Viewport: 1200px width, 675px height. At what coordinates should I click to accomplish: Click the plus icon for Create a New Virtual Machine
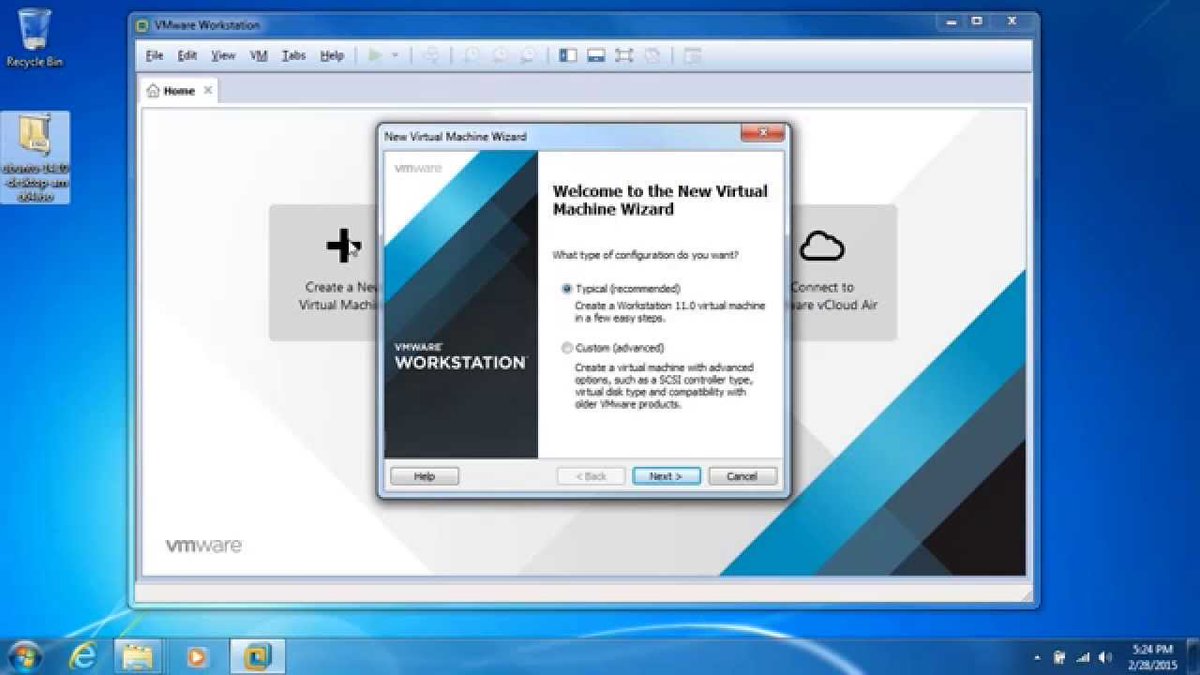(342, 244)
